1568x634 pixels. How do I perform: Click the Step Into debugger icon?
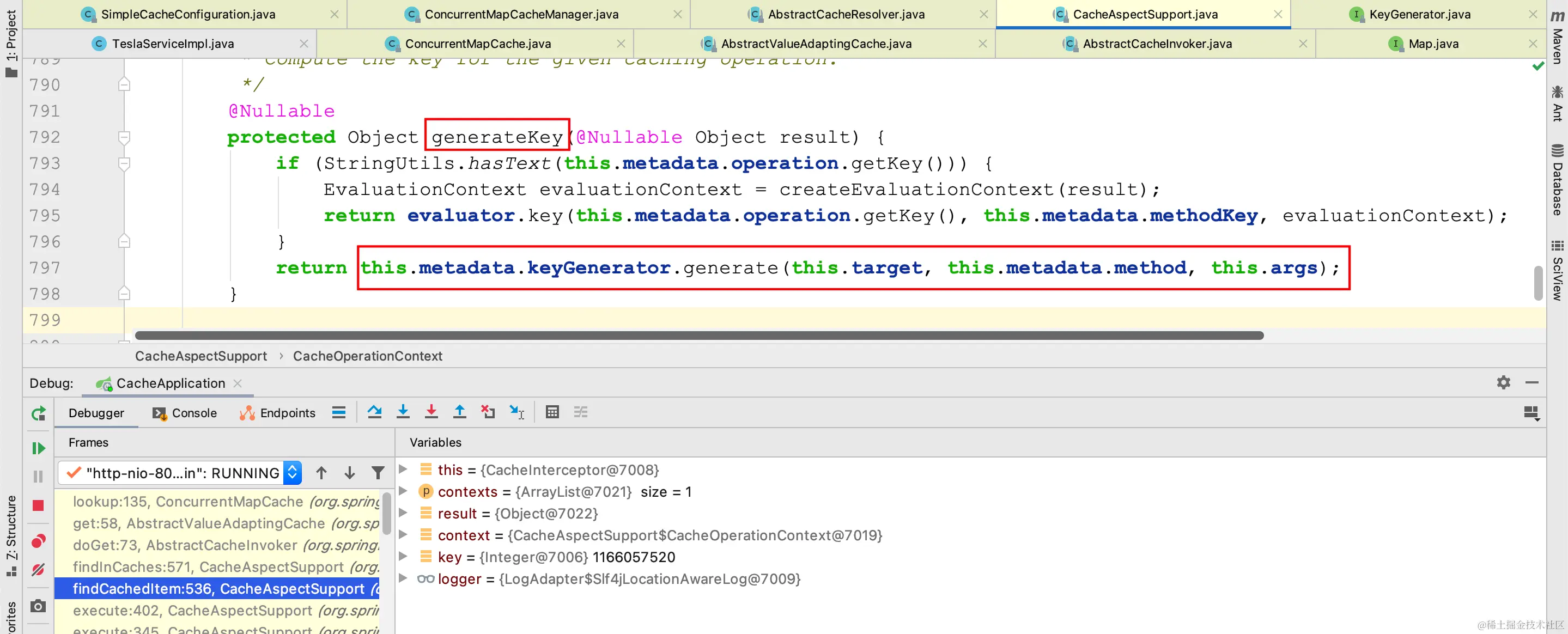tap(403, 412)
